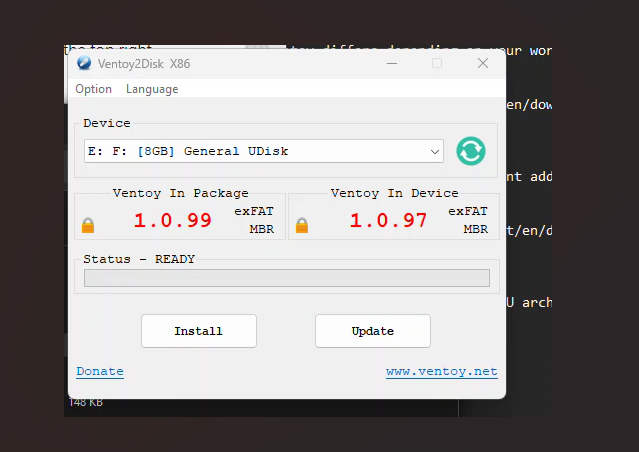This screenshot has height=452, width=639.
Task: Click package version 1.0.99 text
Action: [x=173, y=220]
